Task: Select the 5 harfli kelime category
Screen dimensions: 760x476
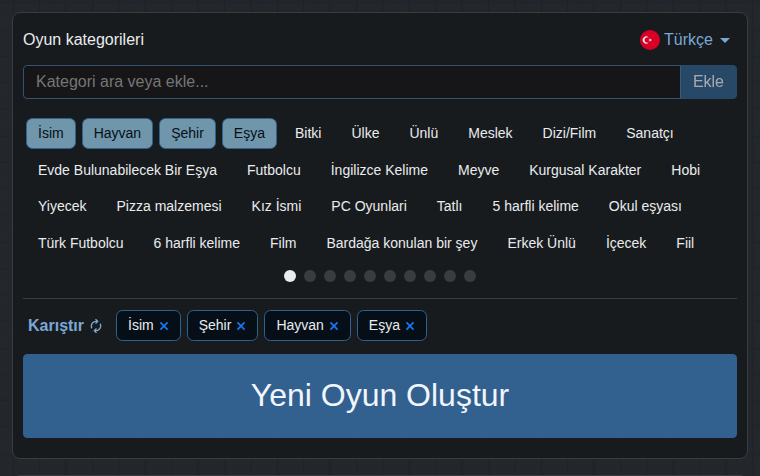Action: point(535,206)
